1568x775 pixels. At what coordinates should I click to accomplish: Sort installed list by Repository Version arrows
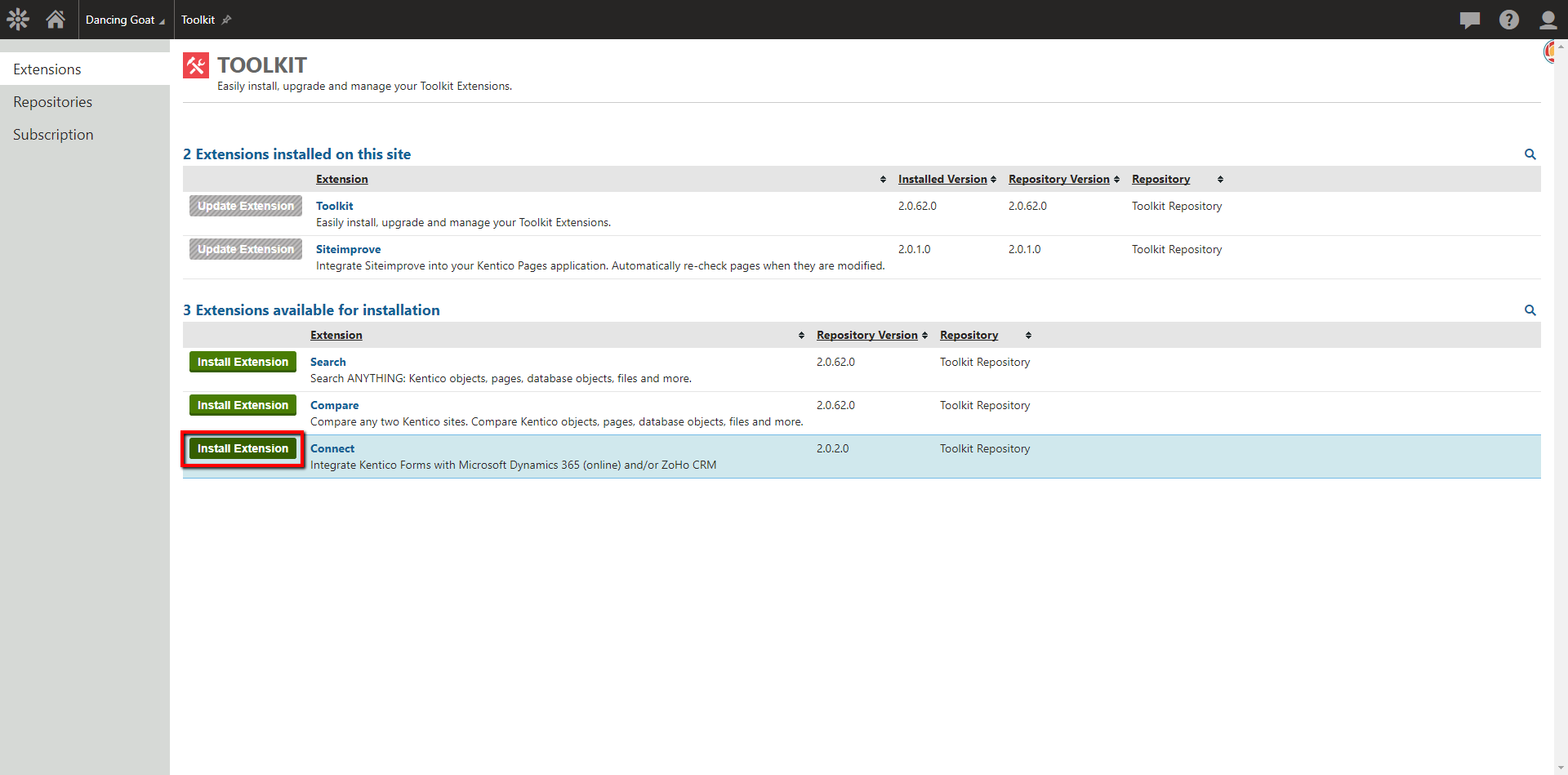pos(1116,180)
